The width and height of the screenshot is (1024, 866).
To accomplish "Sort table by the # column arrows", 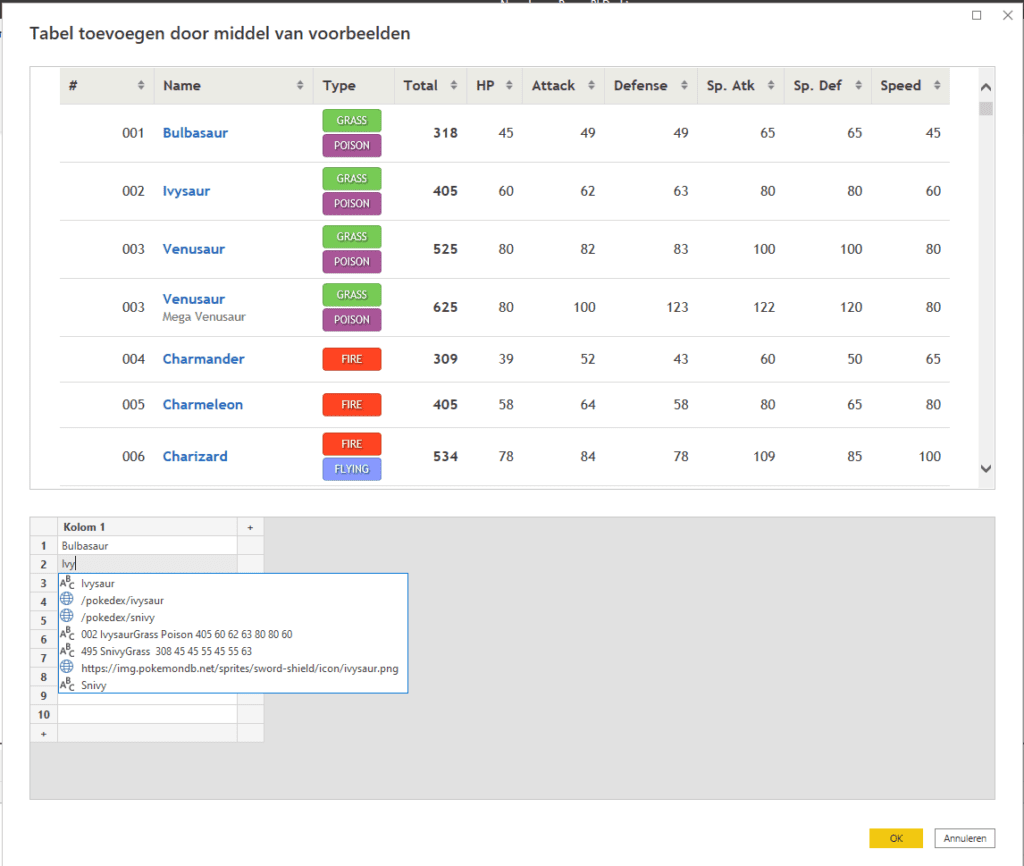I will coord(140,86).
